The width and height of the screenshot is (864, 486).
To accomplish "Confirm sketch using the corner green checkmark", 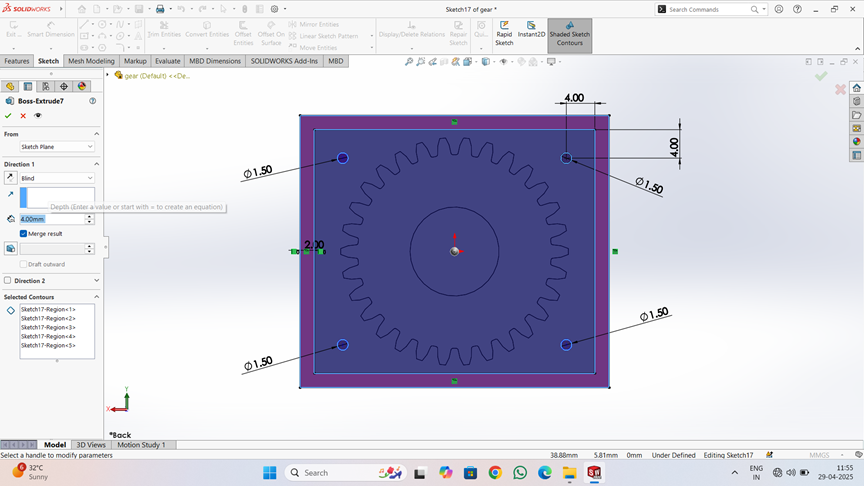I will coord(821,77).
